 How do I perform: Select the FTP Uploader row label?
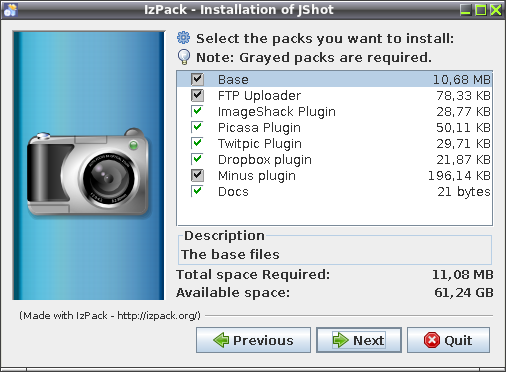pyautogui.click(x=259, y=96)
